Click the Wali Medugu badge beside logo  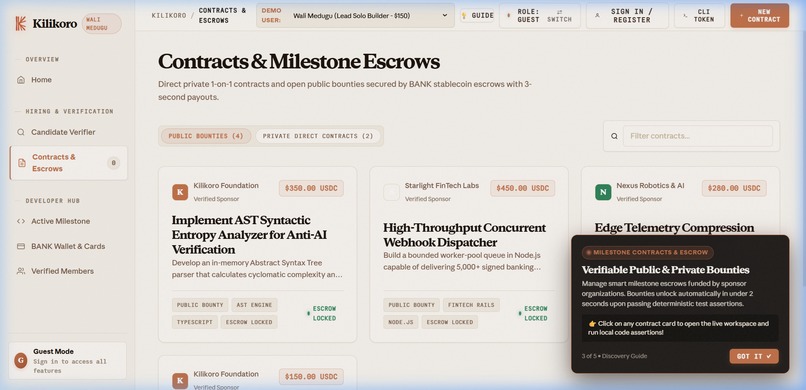(102, 24)
